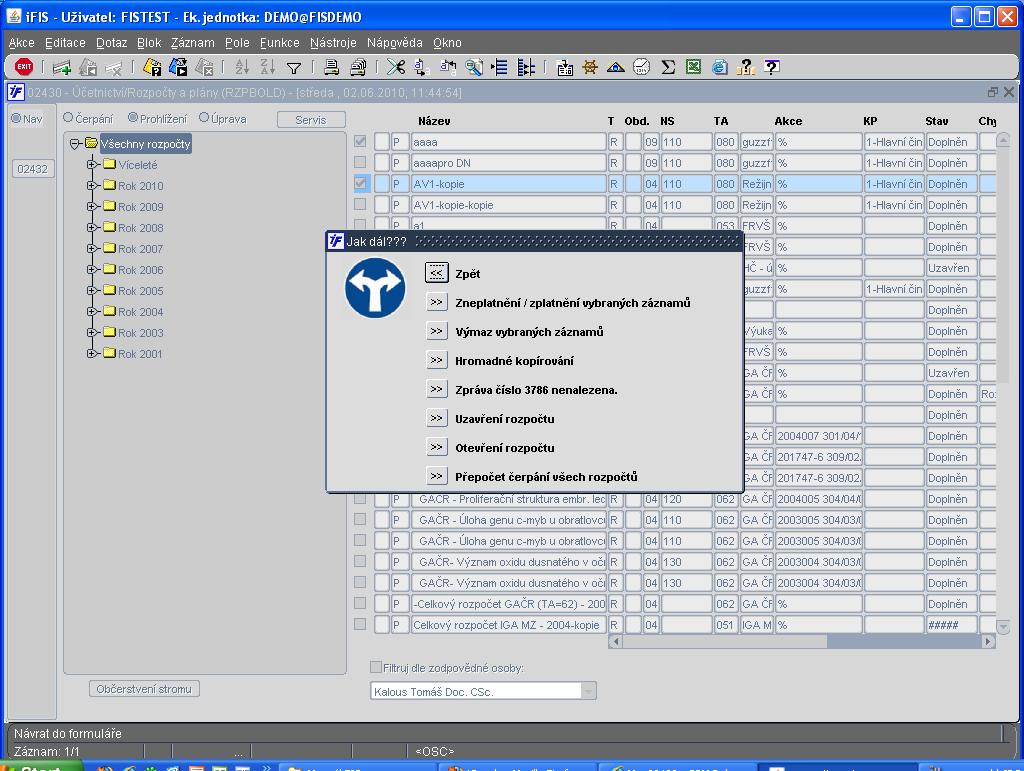Viewport: 1024px width, 771px height.
Task: Click the clock icon in toolbar
Action: click(642, 68)
